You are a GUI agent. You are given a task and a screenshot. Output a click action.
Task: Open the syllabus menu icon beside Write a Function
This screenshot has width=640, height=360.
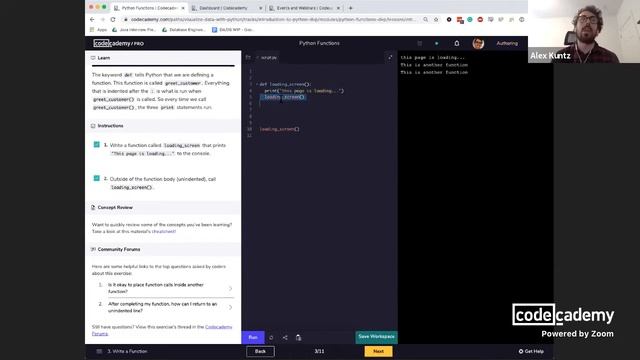coord(99,351)
